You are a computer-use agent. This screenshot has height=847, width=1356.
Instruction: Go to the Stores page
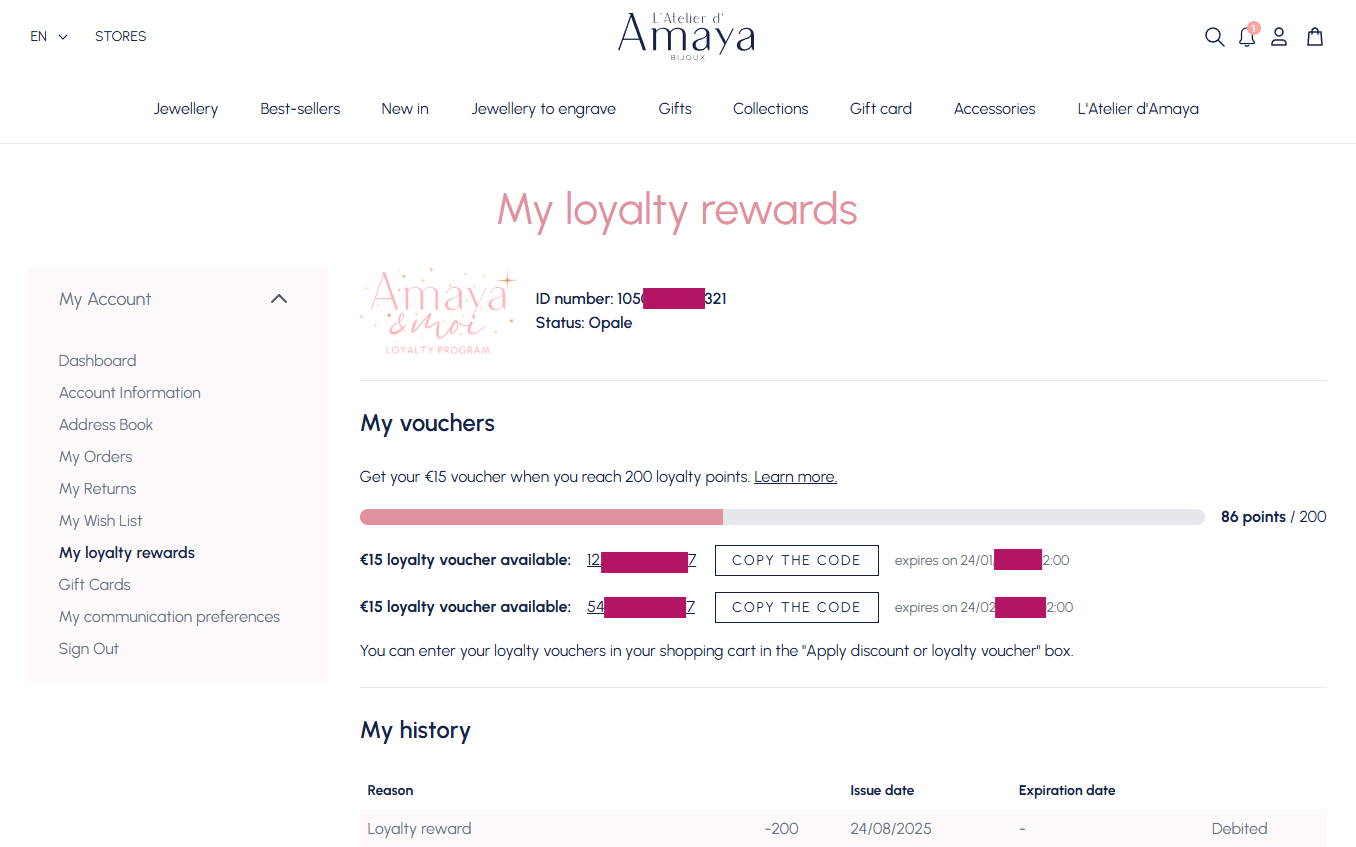(x=121, y=37)
